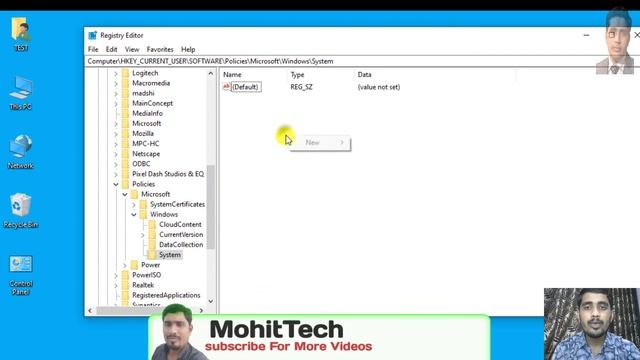Click tree horizontal scroll right arrow
Screen dimensions: 640x360
point(201,311)
